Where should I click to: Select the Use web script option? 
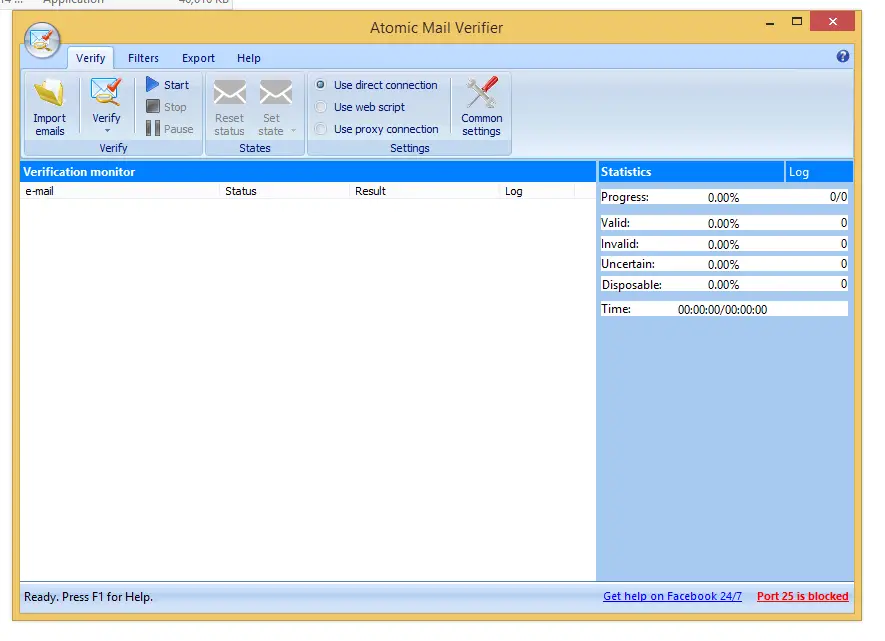[321, 107]
